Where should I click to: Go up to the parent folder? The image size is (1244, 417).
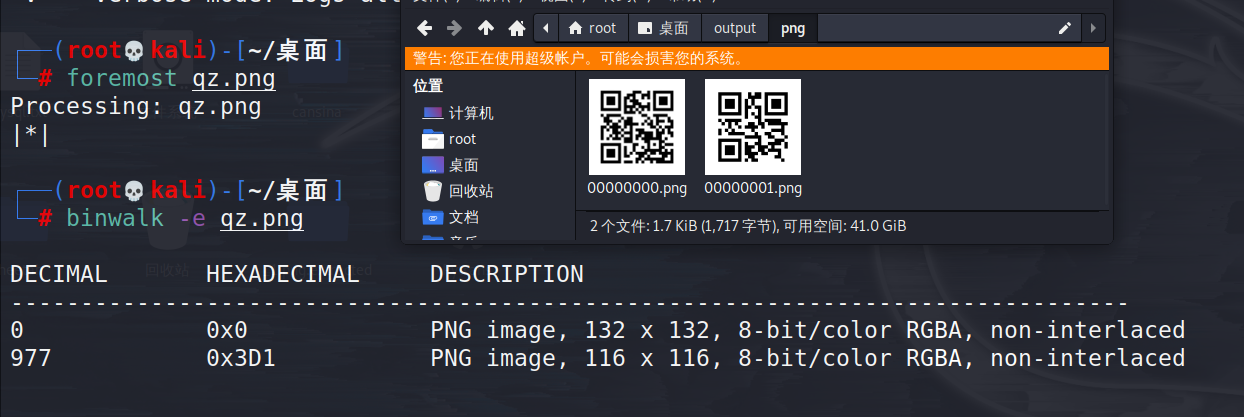[486, 28]
